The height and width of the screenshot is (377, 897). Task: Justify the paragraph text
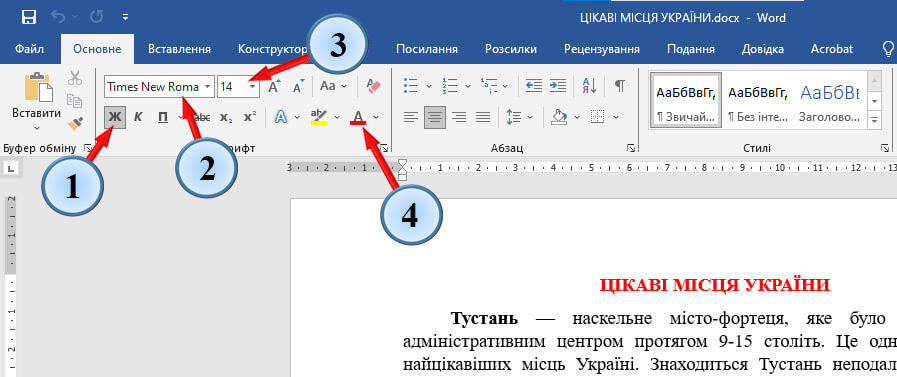pyautogui.click(x=483, y=117)
